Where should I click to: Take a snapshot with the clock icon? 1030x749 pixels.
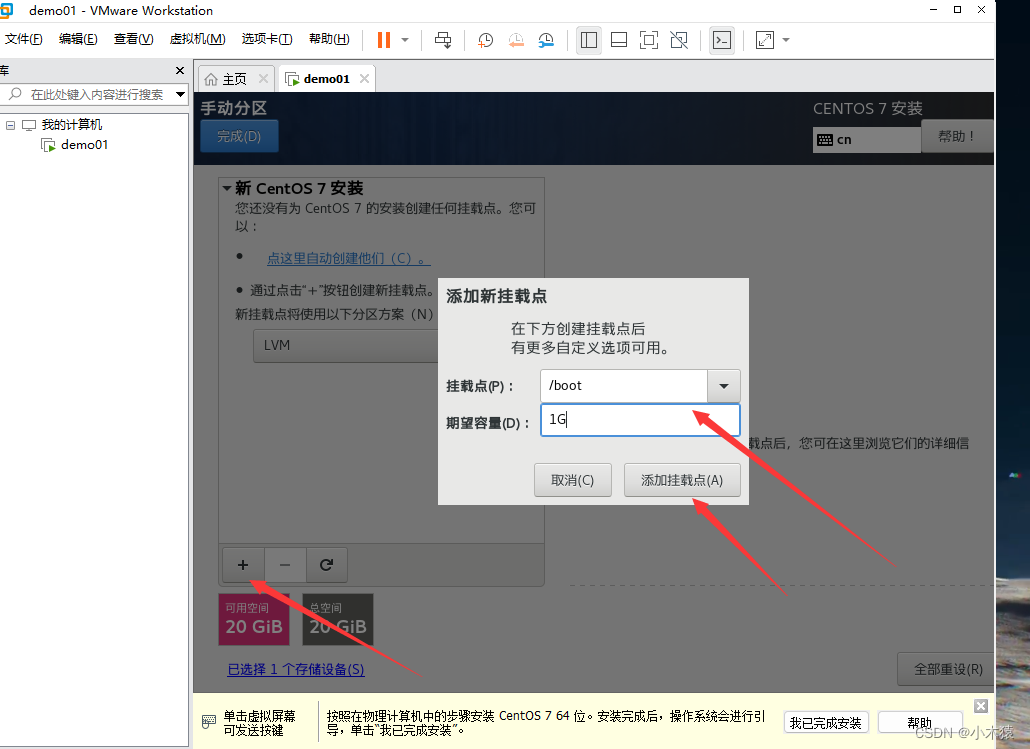[x=485, y=40]
